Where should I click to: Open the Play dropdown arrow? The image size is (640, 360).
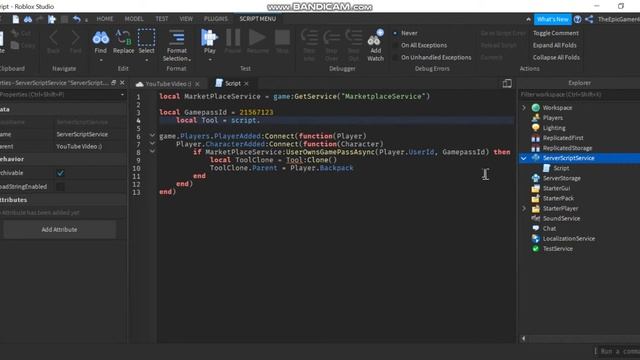210,60
